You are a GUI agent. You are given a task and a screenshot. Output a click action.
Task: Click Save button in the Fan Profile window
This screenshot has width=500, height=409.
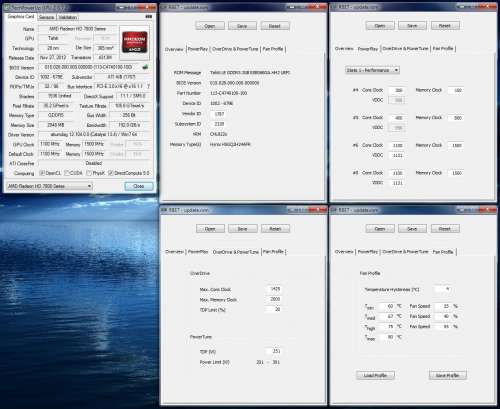(x=412, y=229)
